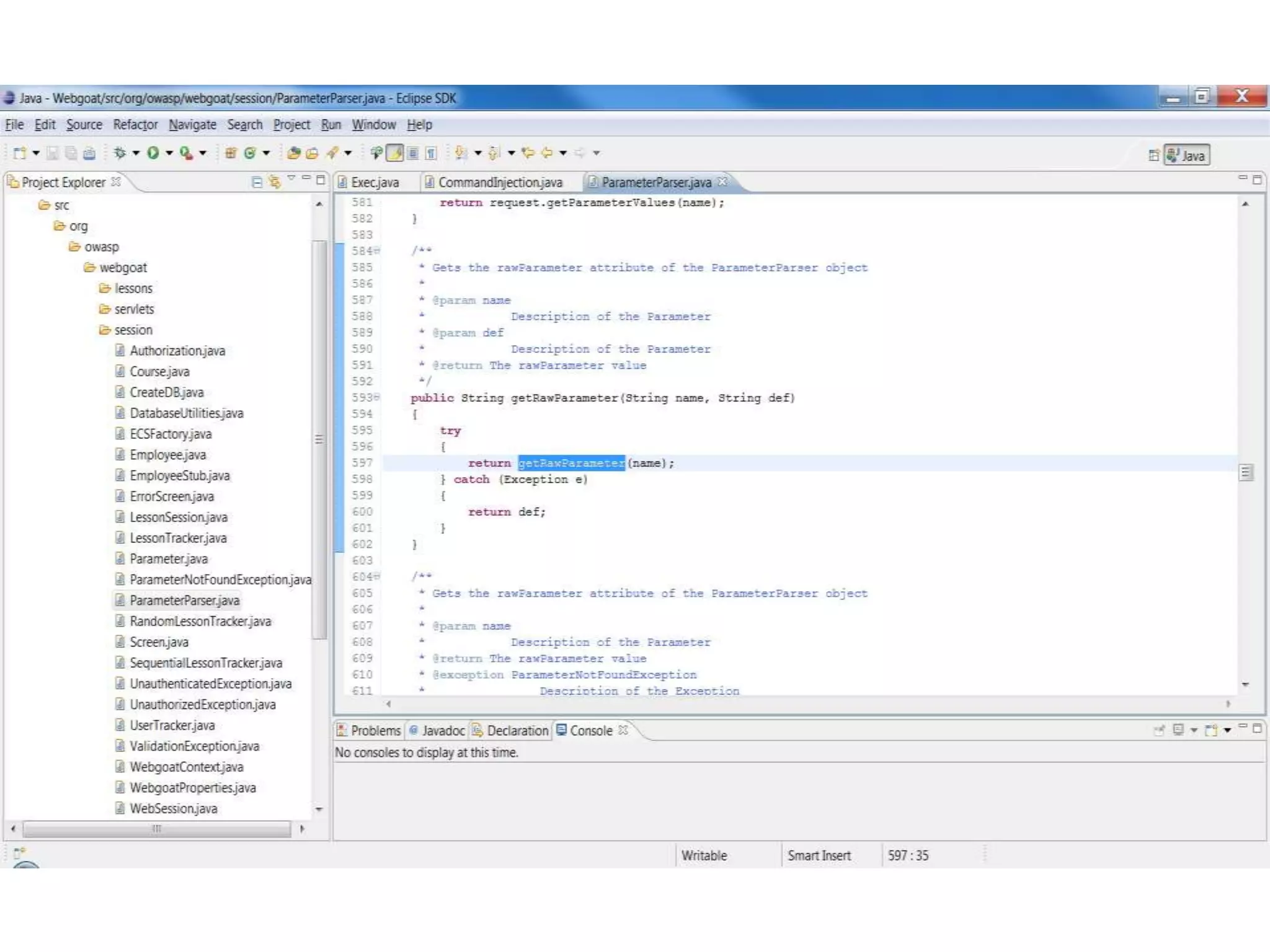The image size is (1270, 952).
Task: Open Console button in Console panel
Action: pyautogui.click(x=1210, y=730)
